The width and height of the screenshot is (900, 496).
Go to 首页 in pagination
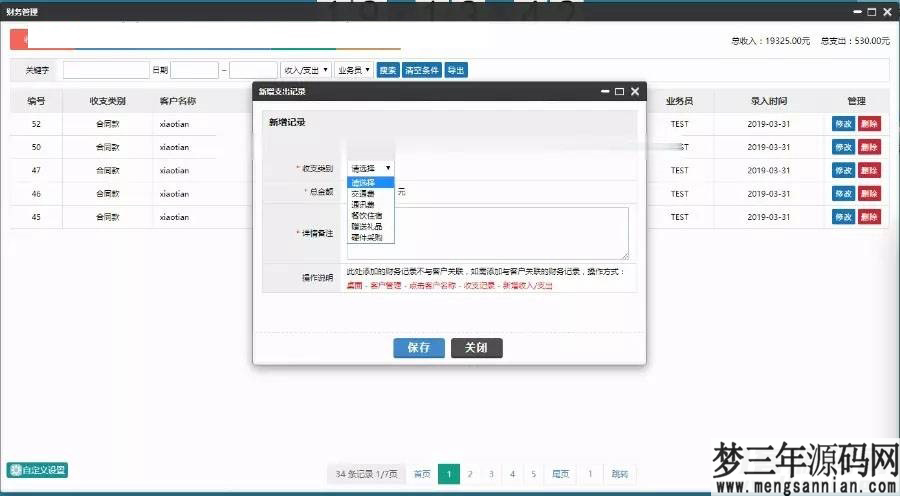click(422, 474)
